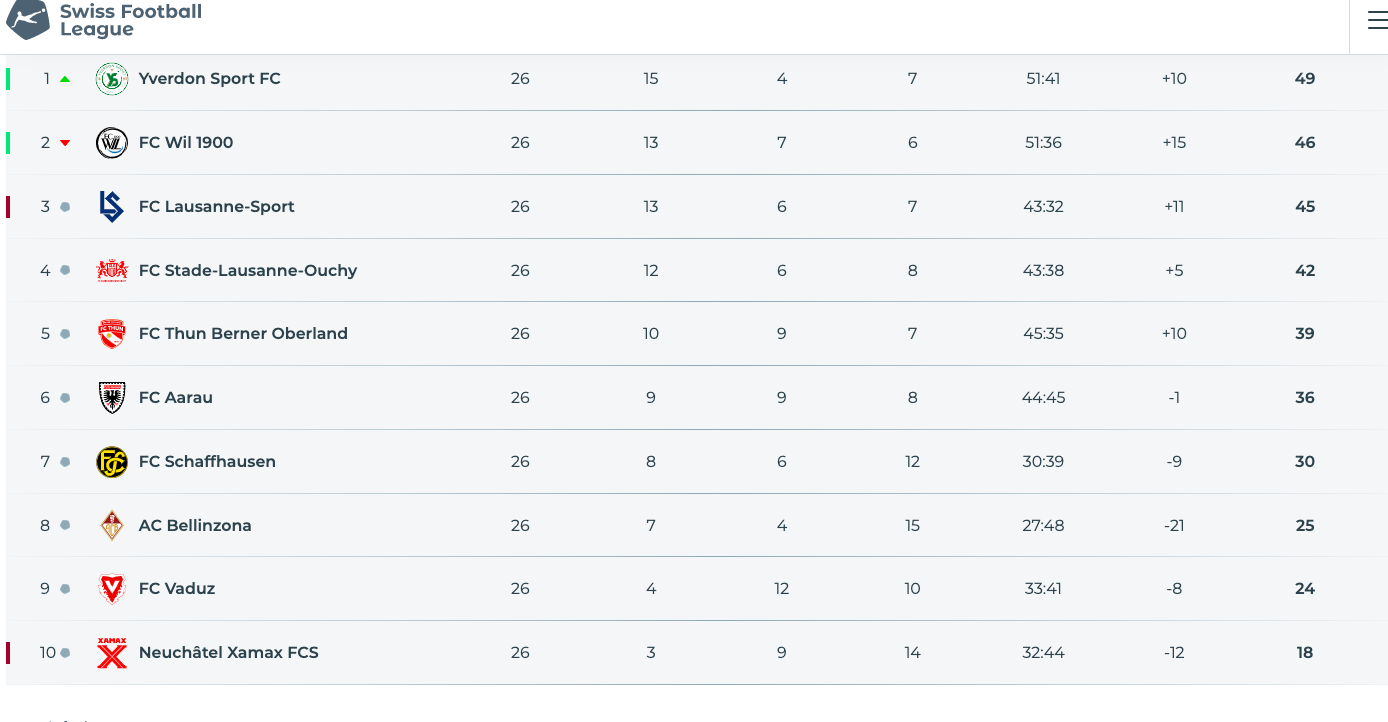Image resolution: width=1388 pixels, height=722 pixels.
Task: Select FC Vaduz 24 points cell
Action: click(1305, 588)
